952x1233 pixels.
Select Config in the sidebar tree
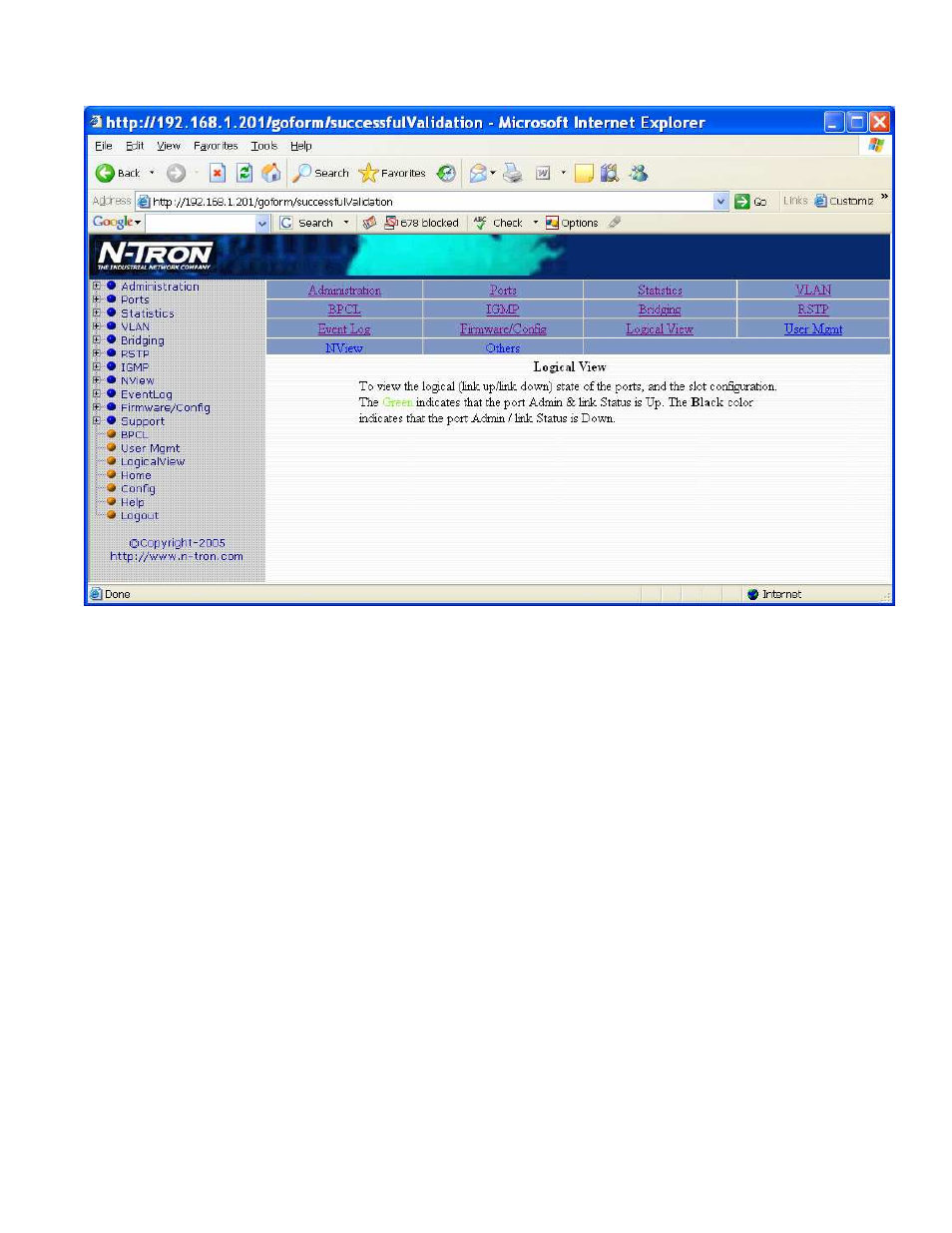[138, 488]
